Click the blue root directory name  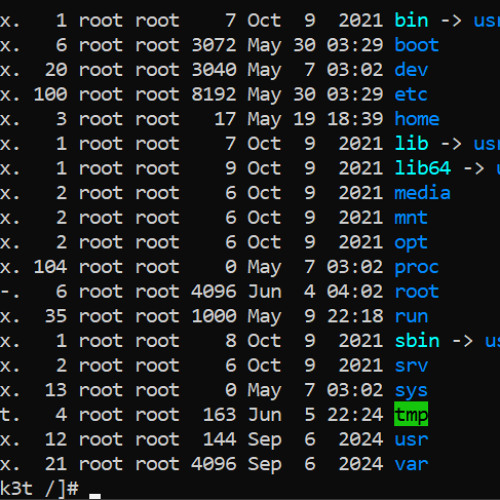[x=417, y=291]
